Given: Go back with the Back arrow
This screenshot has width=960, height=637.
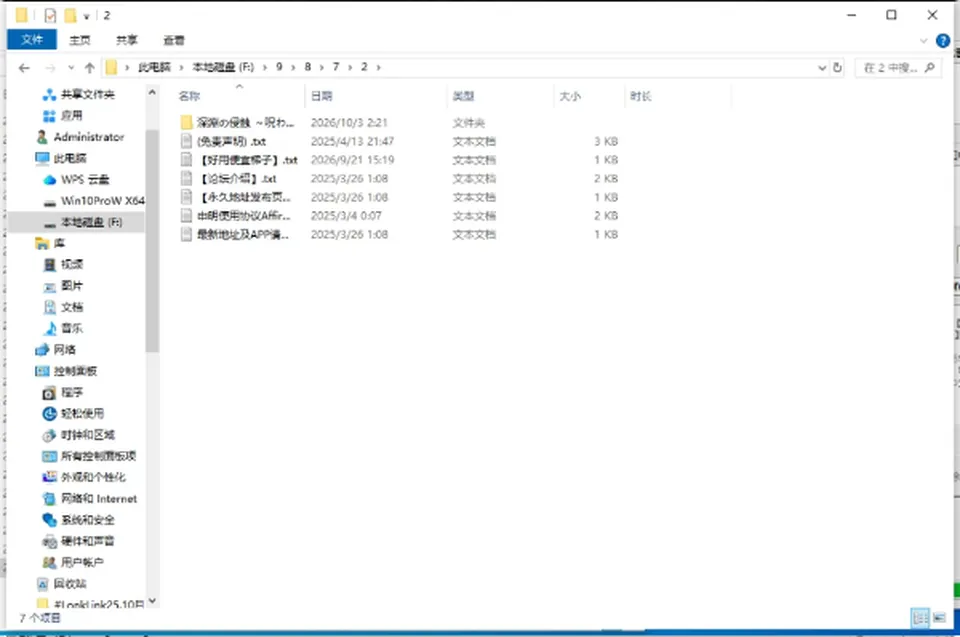Looking at the screenshot, I should (x=24, y=67).
